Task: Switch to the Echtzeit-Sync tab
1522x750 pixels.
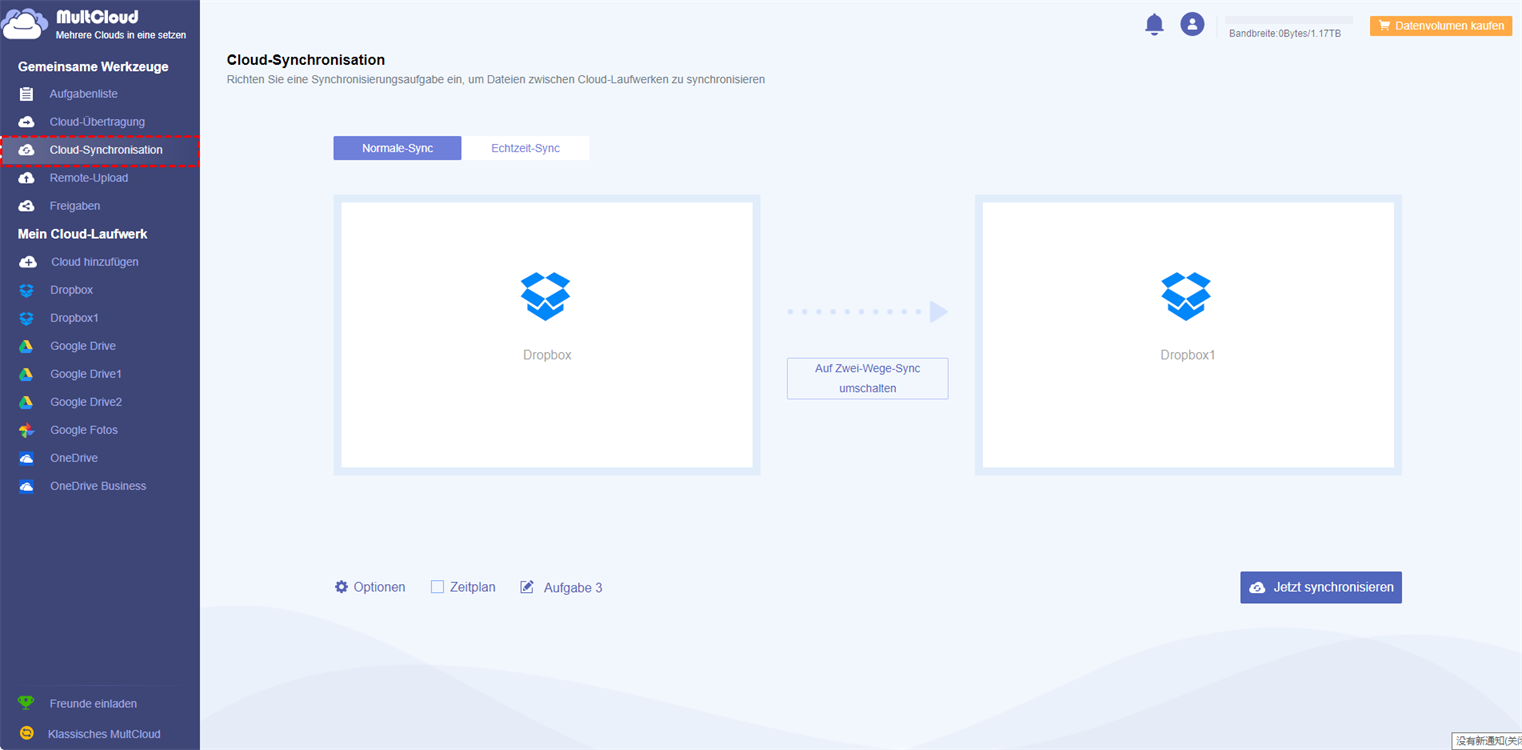Action: (x=525, y=148)
